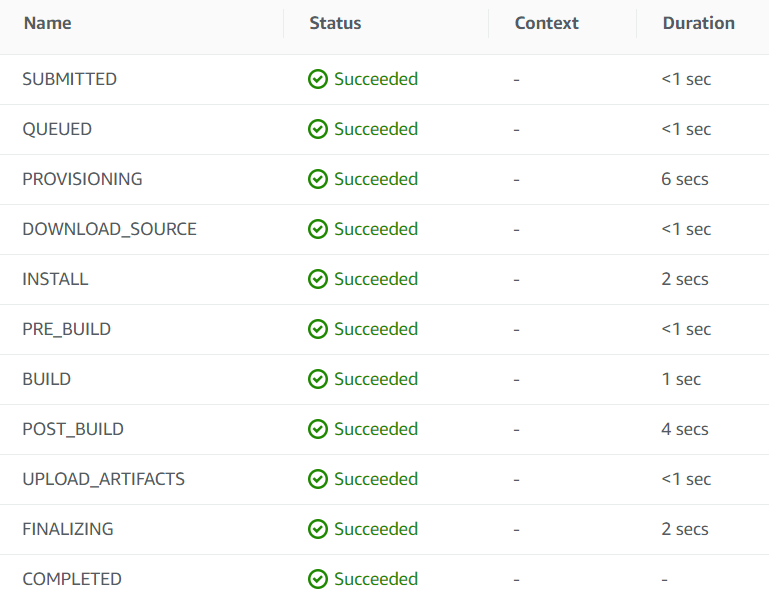
Task: Click the PROVISIONING duration of 6 secs
Action: [x=684, y=179]
